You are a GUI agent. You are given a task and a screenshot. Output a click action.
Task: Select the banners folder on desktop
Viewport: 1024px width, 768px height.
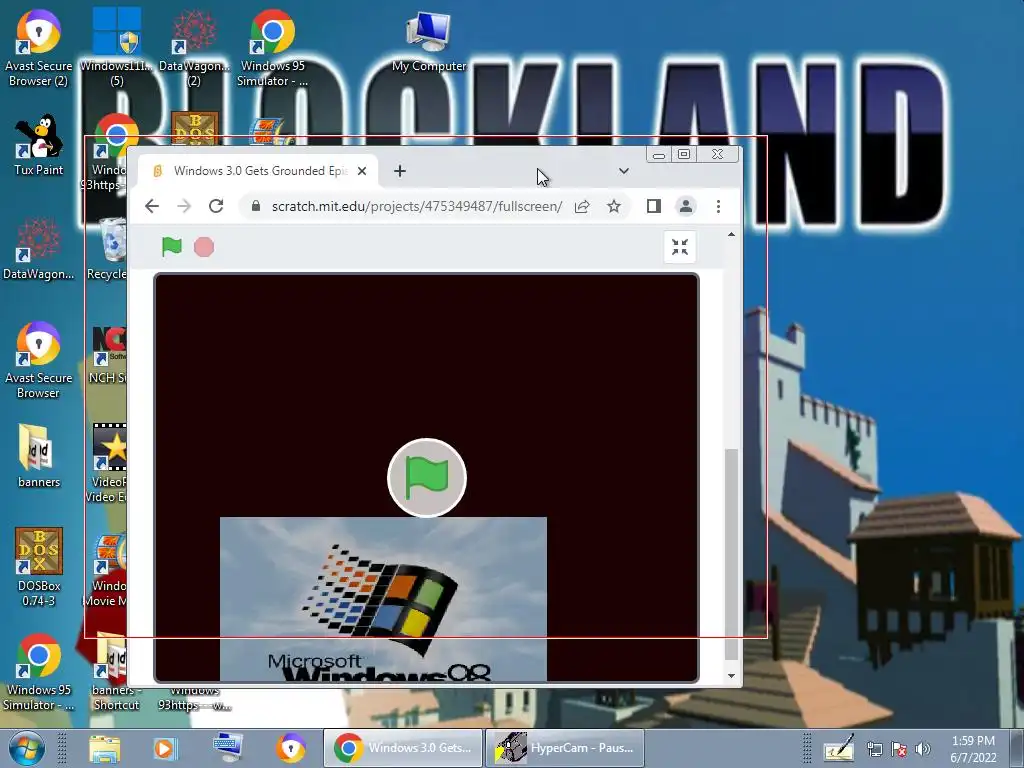39,456
